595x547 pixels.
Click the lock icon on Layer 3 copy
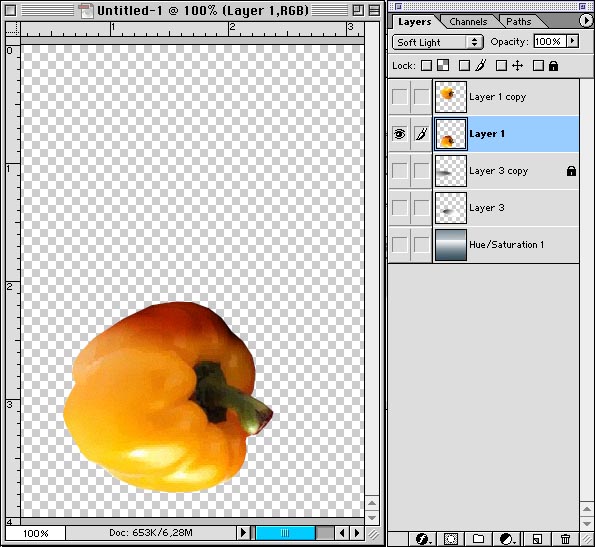coord(571,171)
